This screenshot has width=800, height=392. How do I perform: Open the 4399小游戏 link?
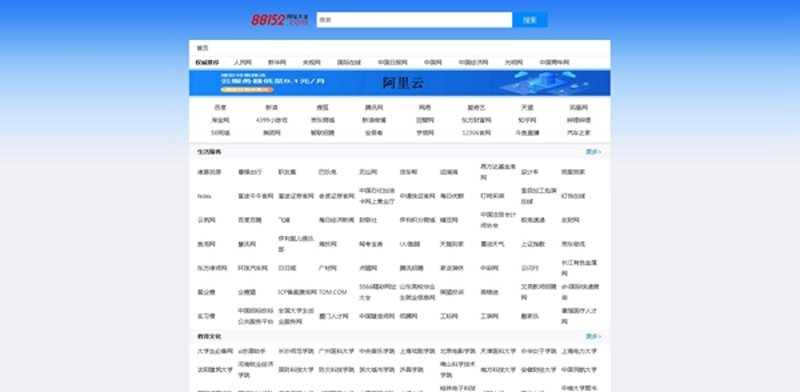click(x=271, y=120)
